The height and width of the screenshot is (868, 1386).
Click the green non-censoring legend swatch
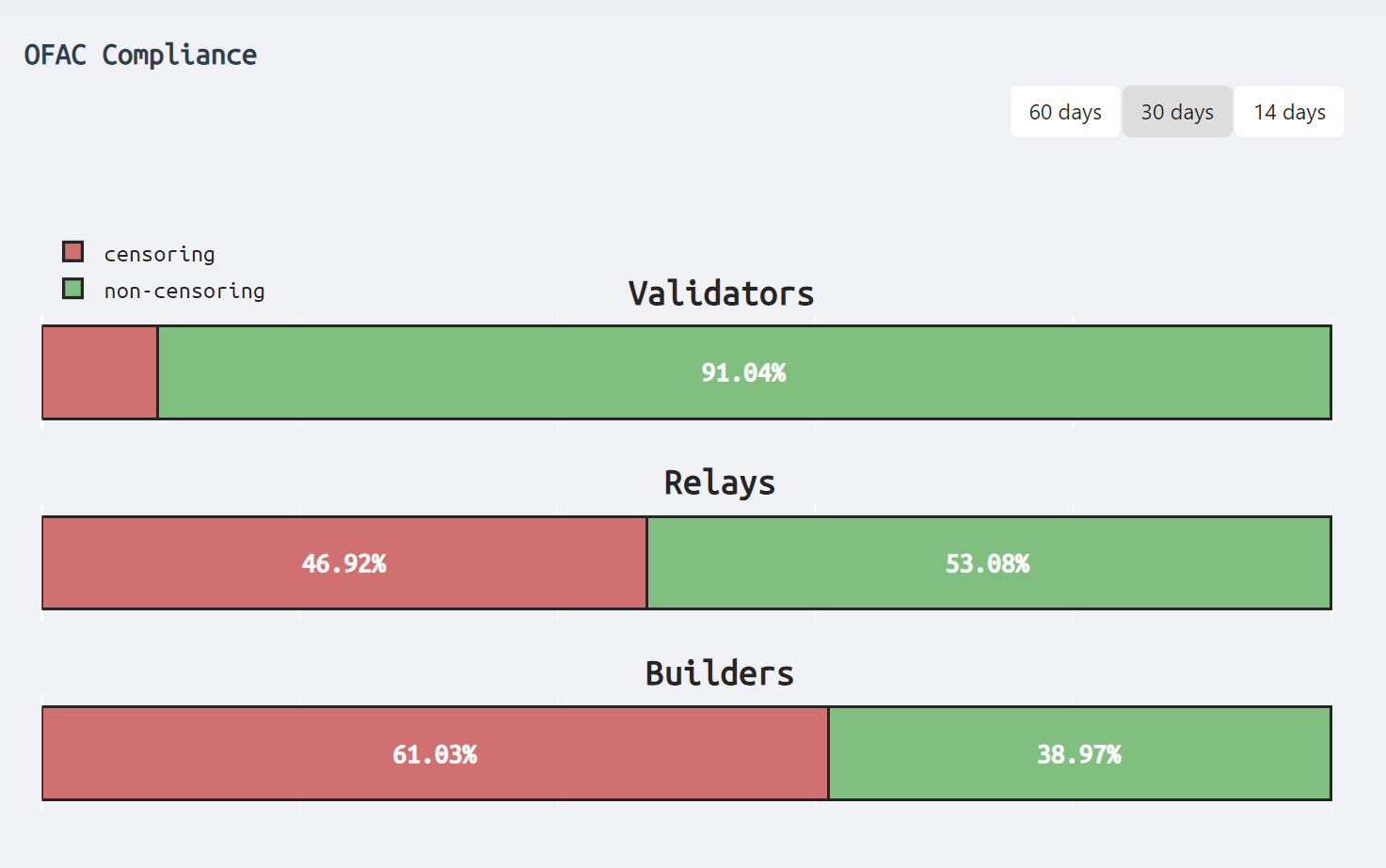[73, 289]
